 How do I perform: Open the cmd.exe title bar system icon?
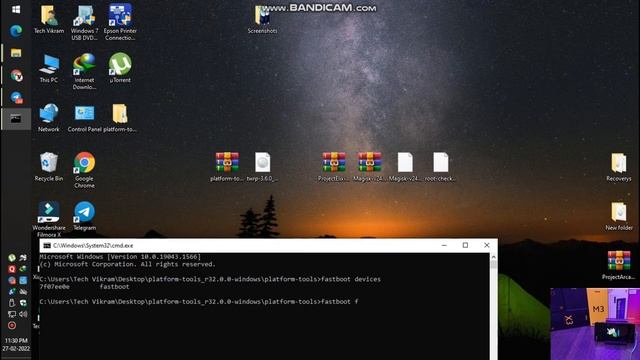point(47,245)
